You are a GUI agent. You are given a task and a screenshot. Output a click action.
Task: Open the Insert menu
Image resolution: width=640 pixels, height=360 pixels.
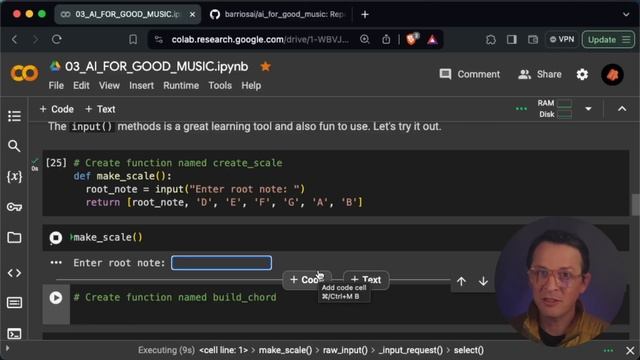pos(142,85)
